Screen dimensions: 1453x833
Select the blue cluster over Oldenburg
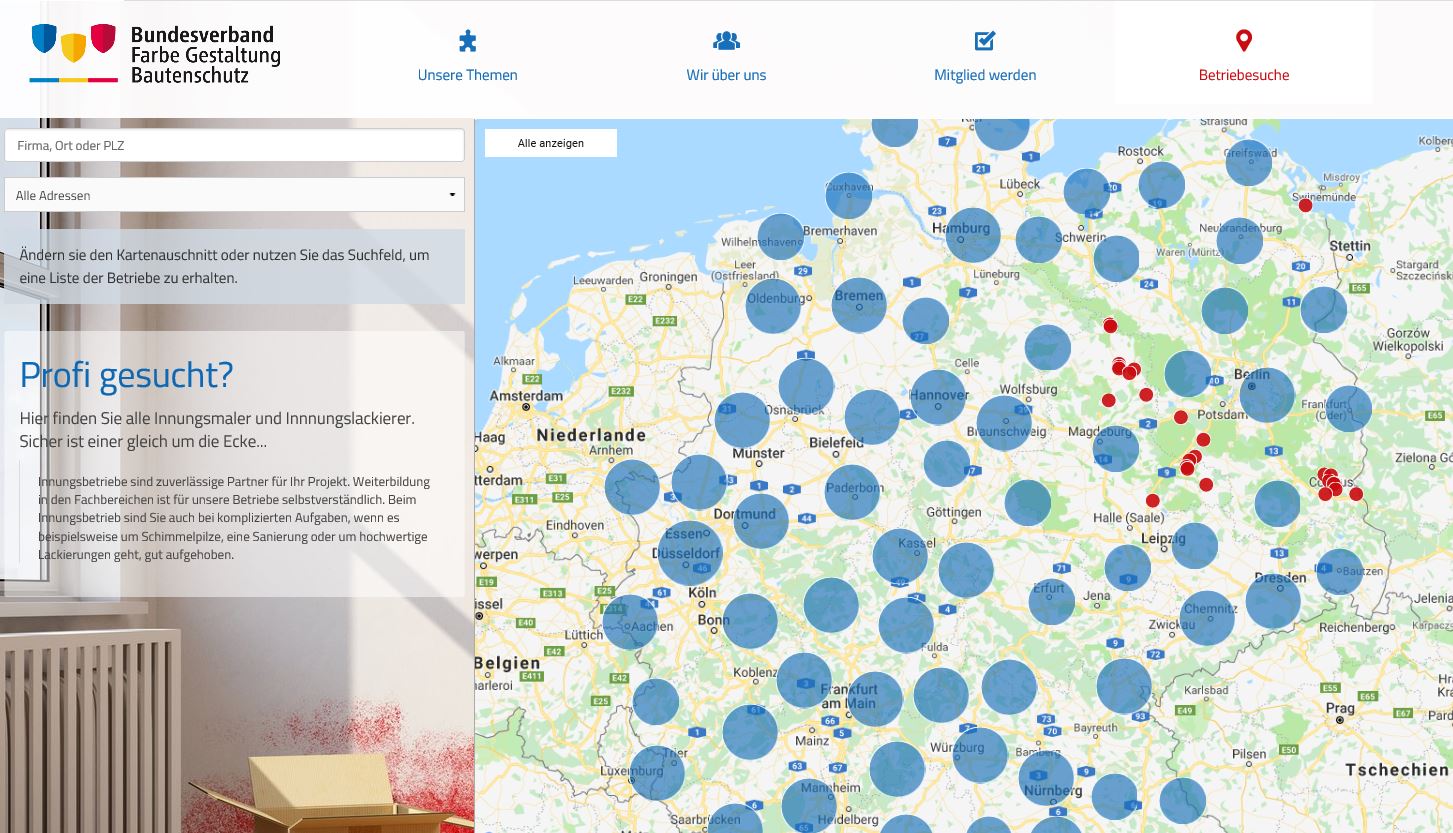pyautogui.click(x=774, y=306)
